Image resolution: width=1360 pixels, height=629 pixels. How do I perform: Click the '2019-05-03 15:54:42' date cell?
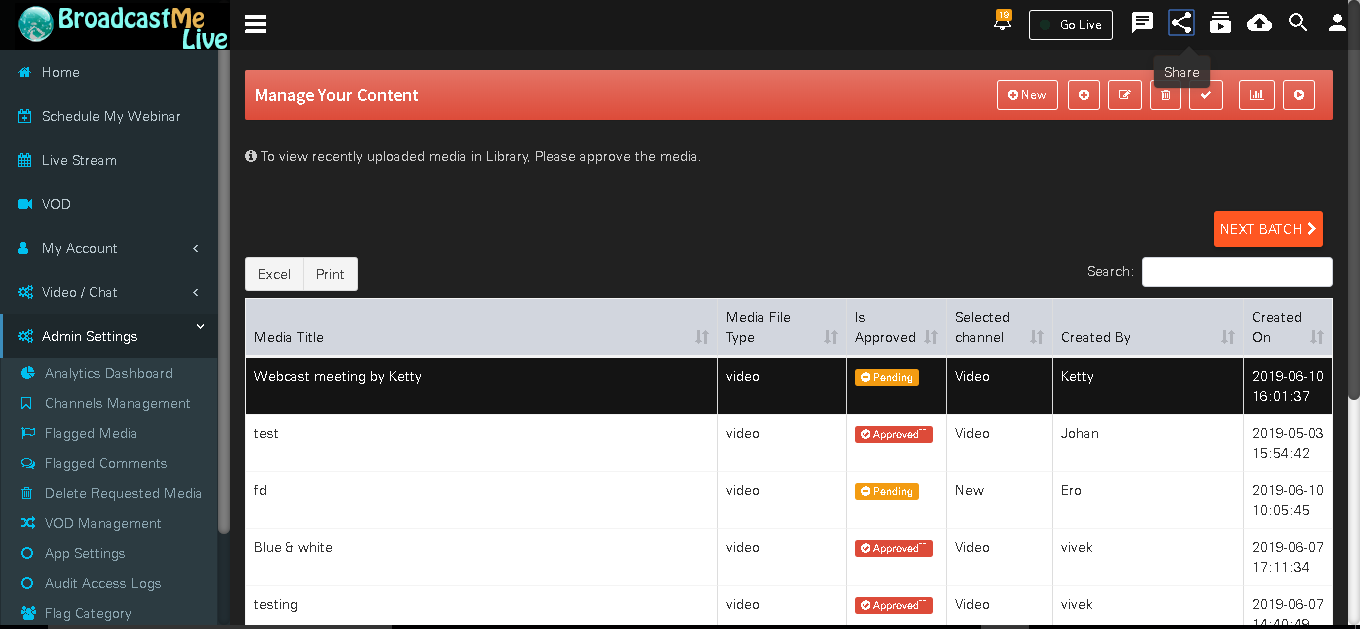coord(1288,443)
